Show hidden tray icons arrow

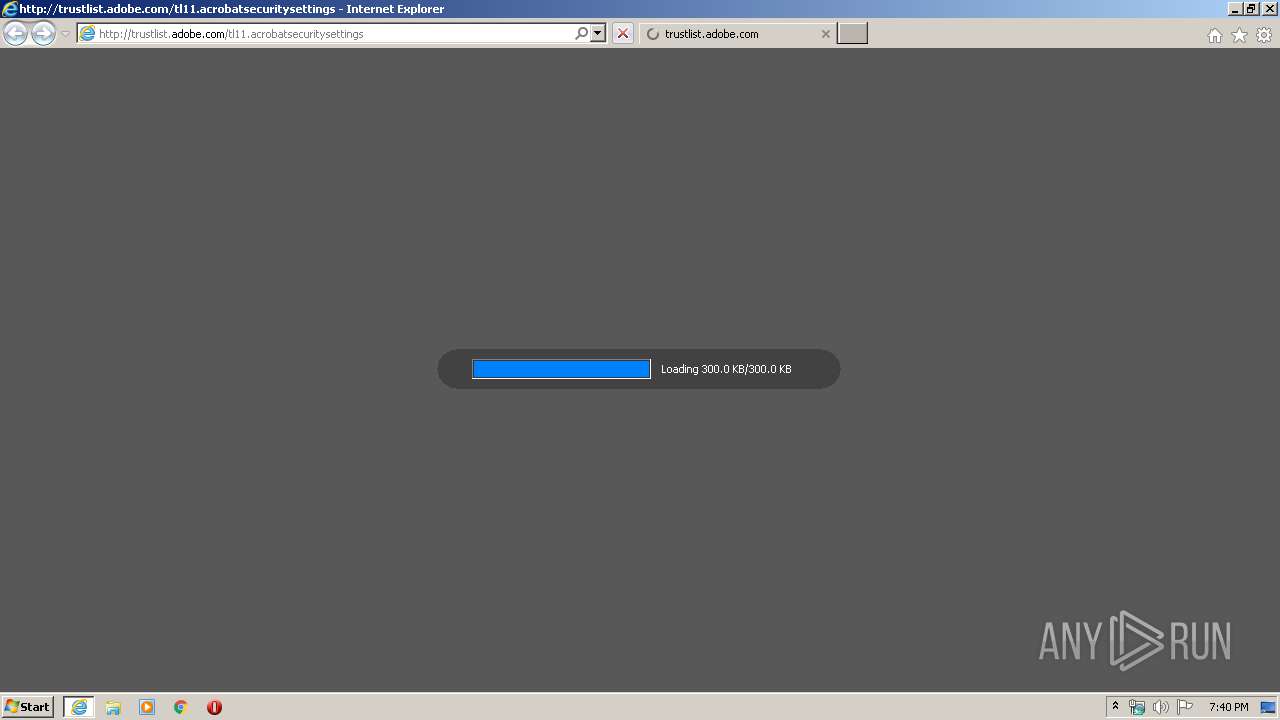(1116, 707)
